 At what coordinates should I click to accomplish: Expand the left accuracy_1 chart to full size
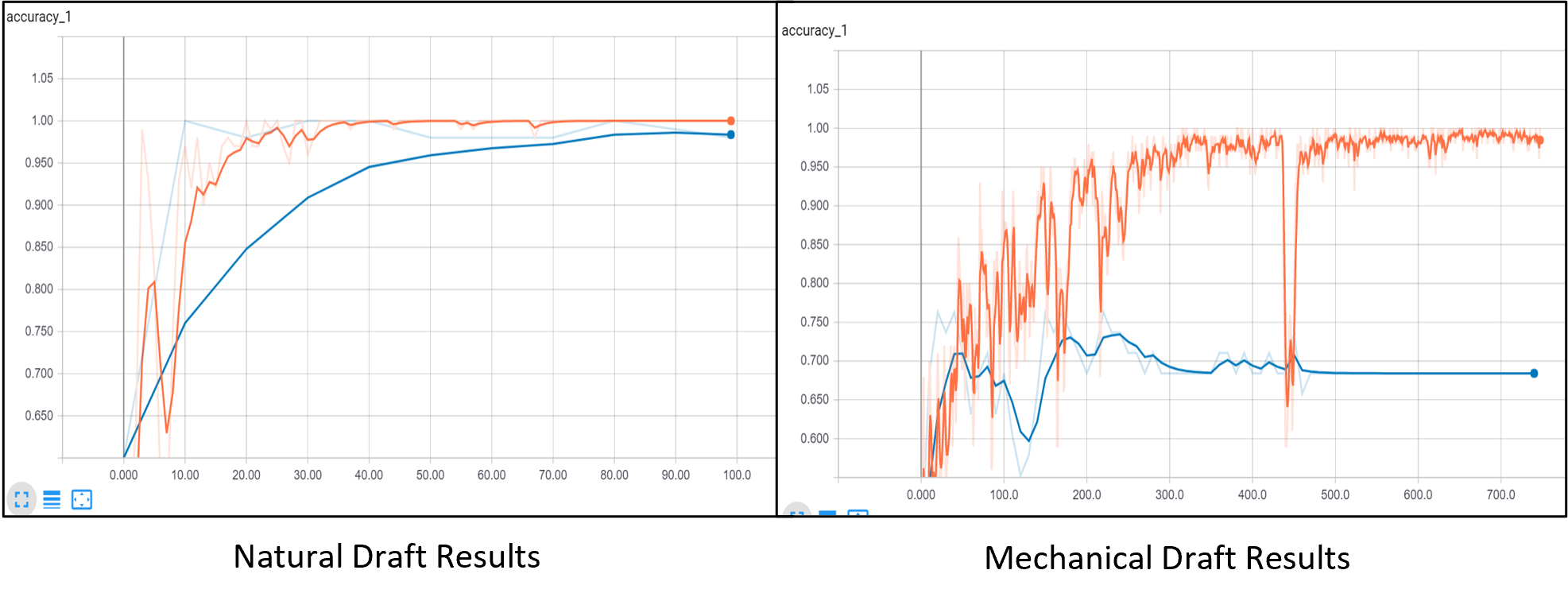(21, 499)
